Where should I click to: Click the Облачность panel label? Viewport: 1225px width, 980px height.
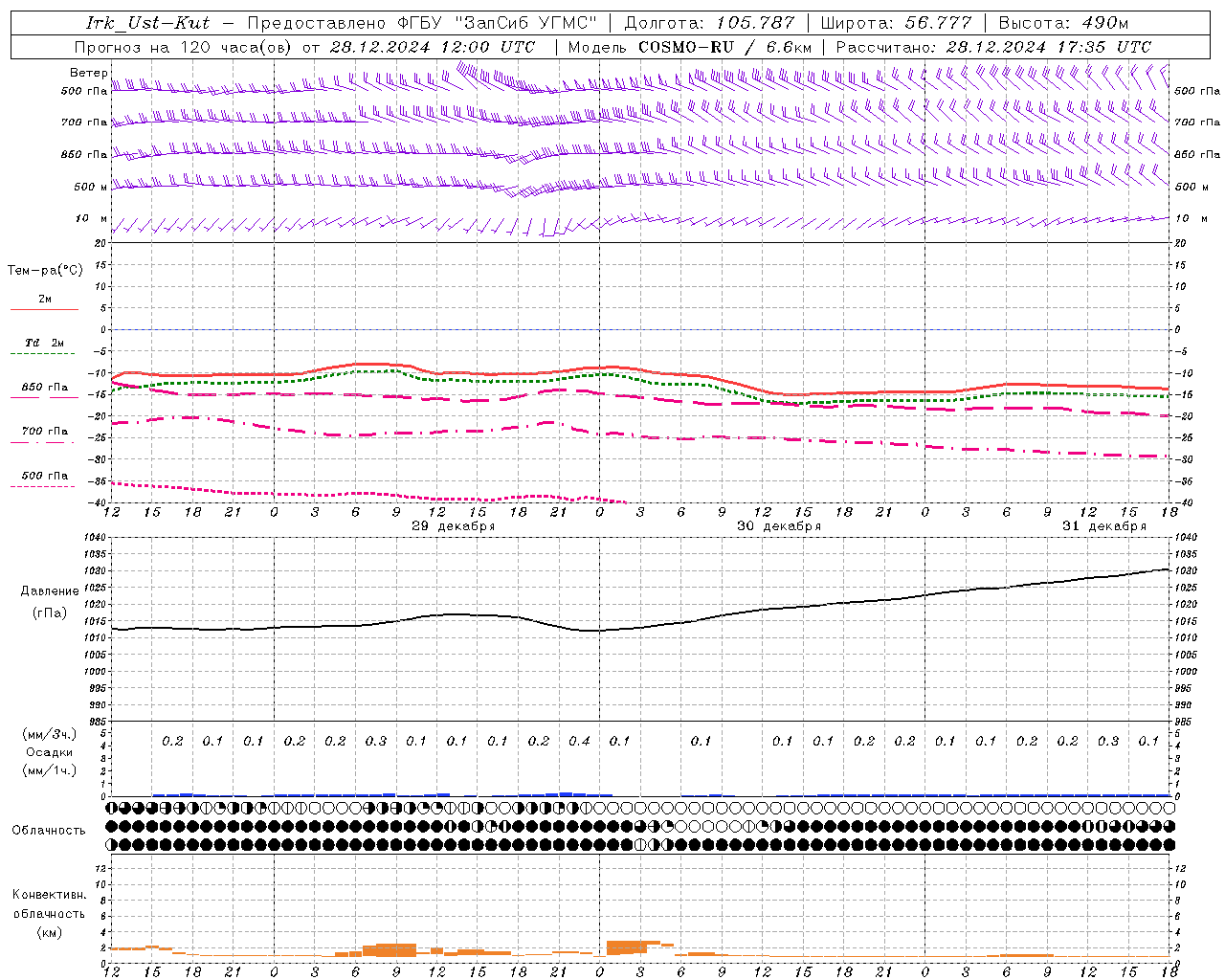[49, 830]
